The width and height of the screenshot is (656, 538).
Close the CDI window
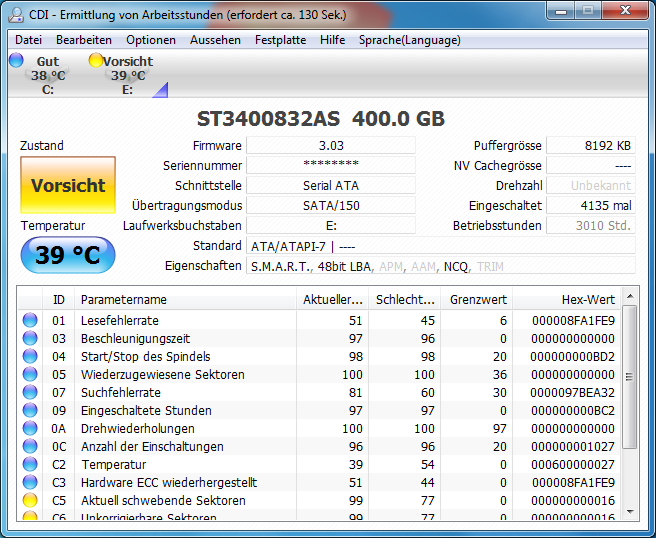pyautogui.click(x=625, y=11)
